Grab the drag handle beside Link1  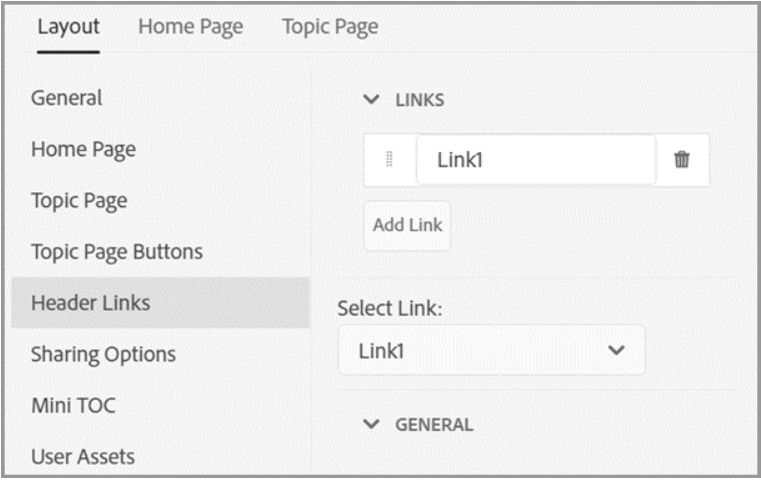389,159
